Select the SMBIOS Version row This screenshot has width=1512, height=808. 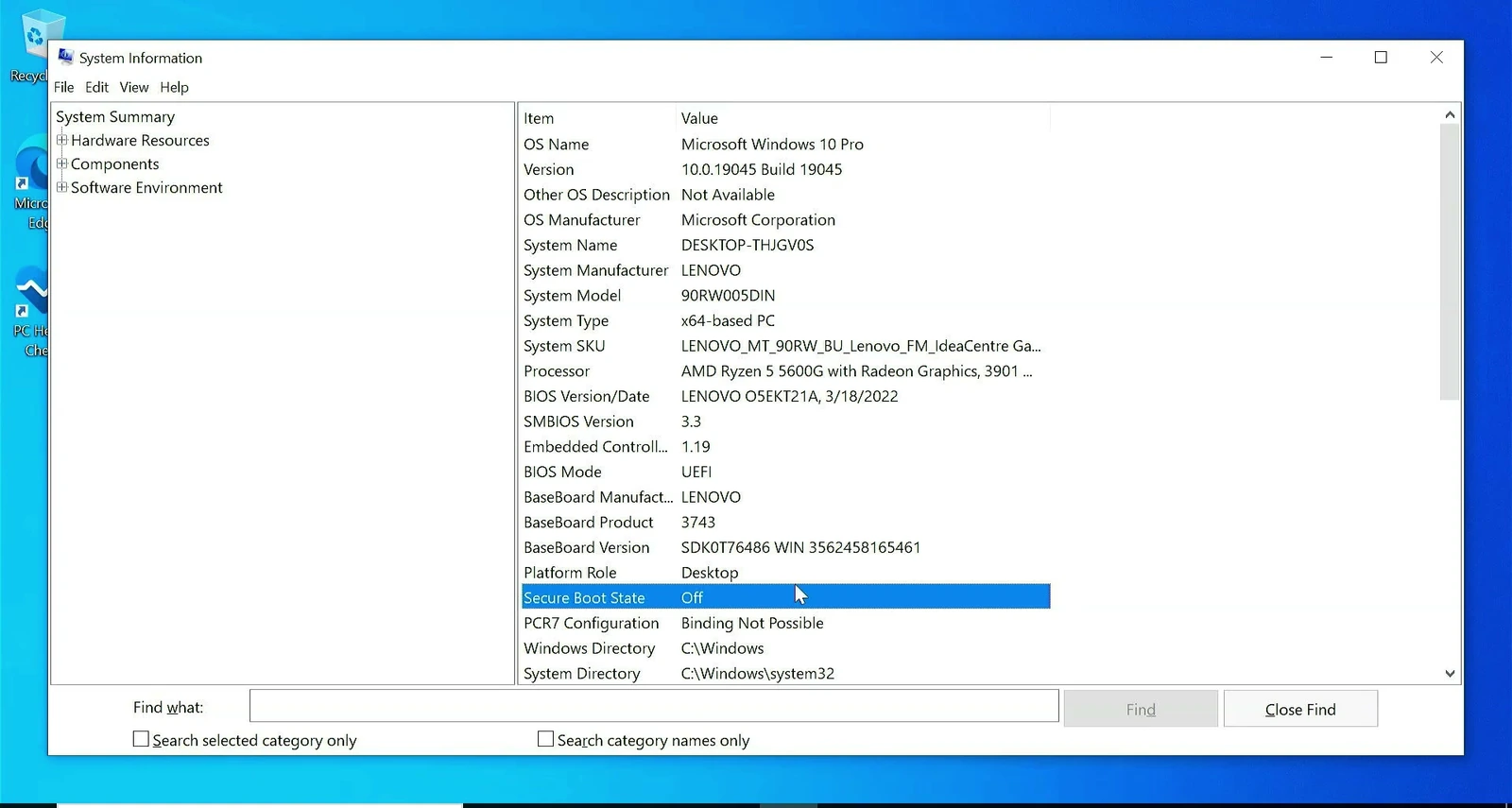[786, 421]
